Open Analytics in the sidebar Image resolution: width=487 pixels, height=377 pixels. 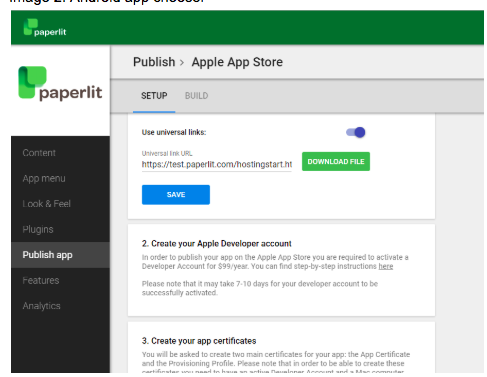[x=60, y=306]
